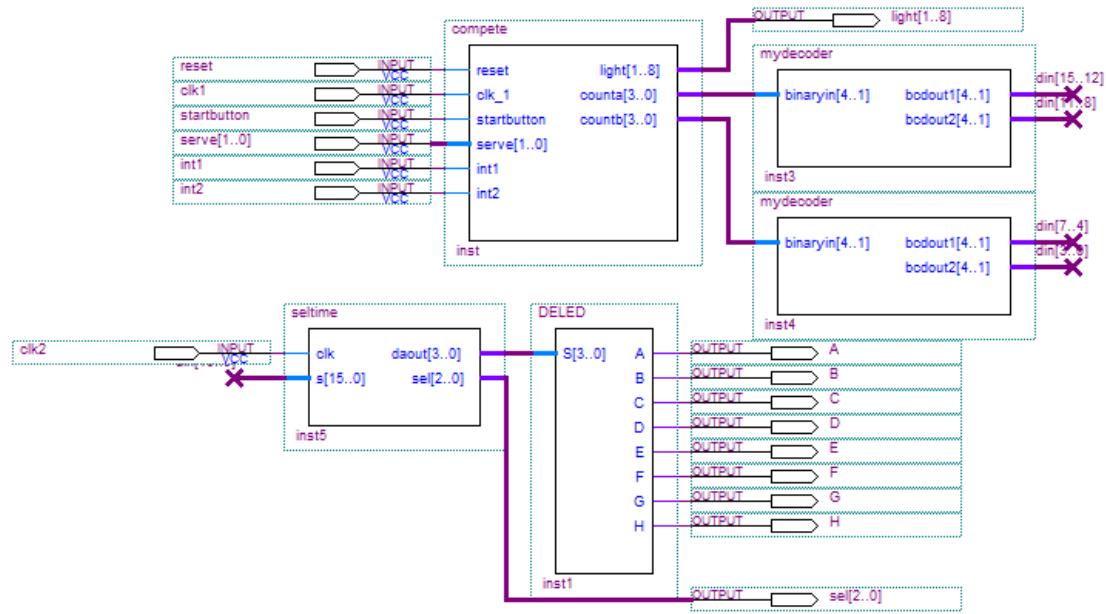Click output pin symbol A
Image resolution: width=1106 pixels, height=614 pixels.
[x=795, y=353]
